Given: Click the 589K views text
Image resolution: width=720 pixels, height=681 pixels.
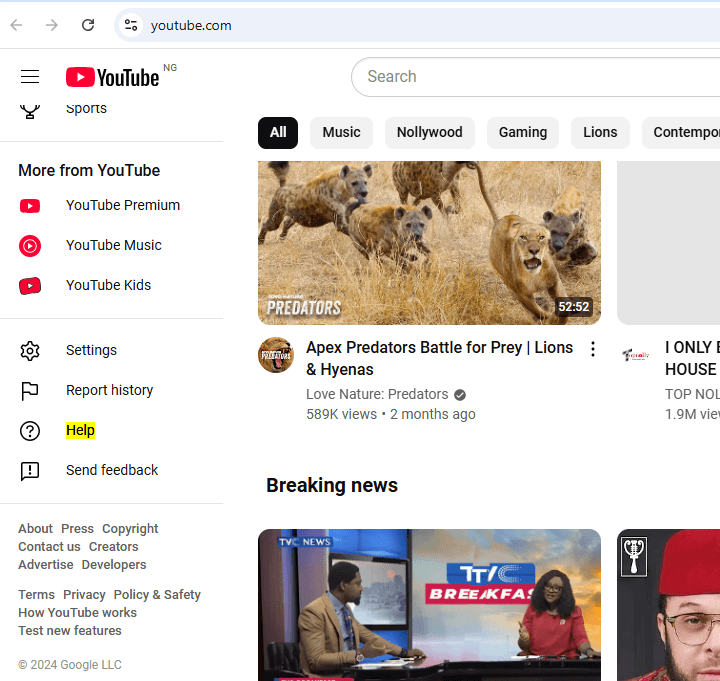Looking at the screenshot, I should click(x=341, y=415).
